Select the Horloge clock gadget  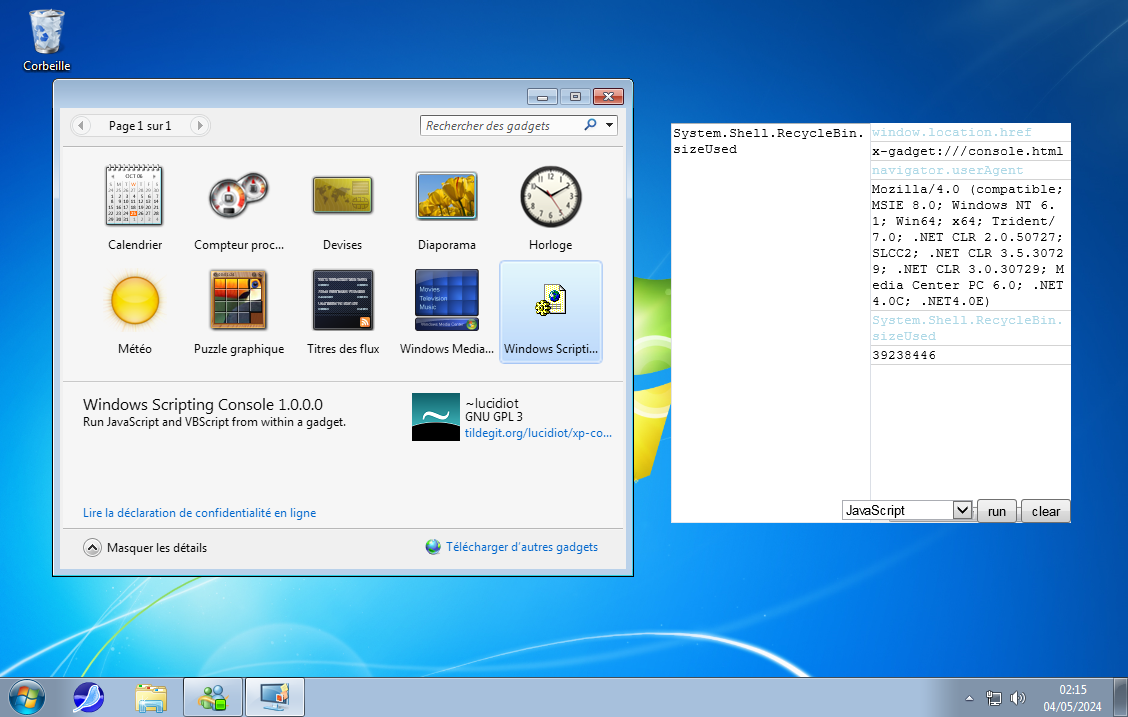[x=550, y=196]
